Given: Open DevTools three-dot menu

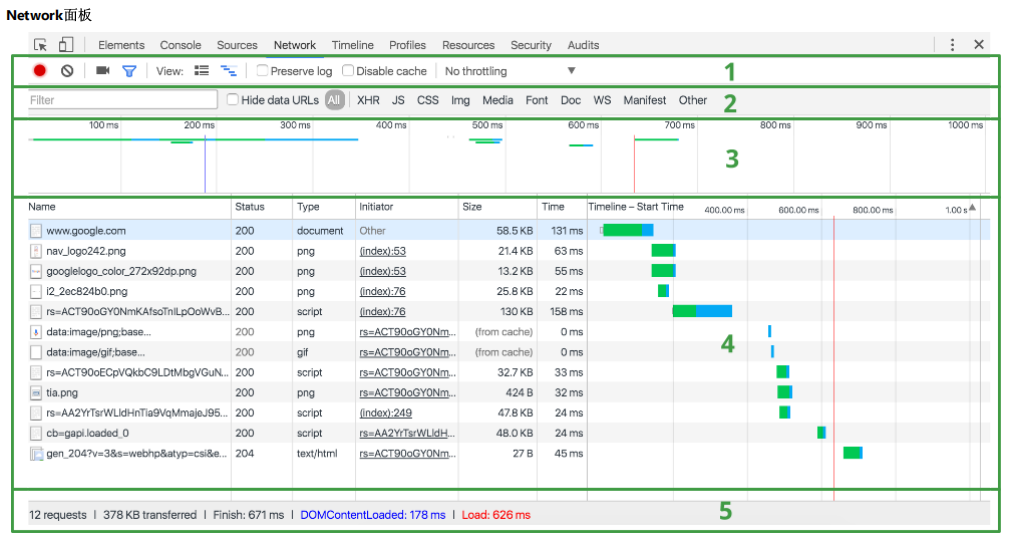Looking at the screenshot, I should click(952, 44).
